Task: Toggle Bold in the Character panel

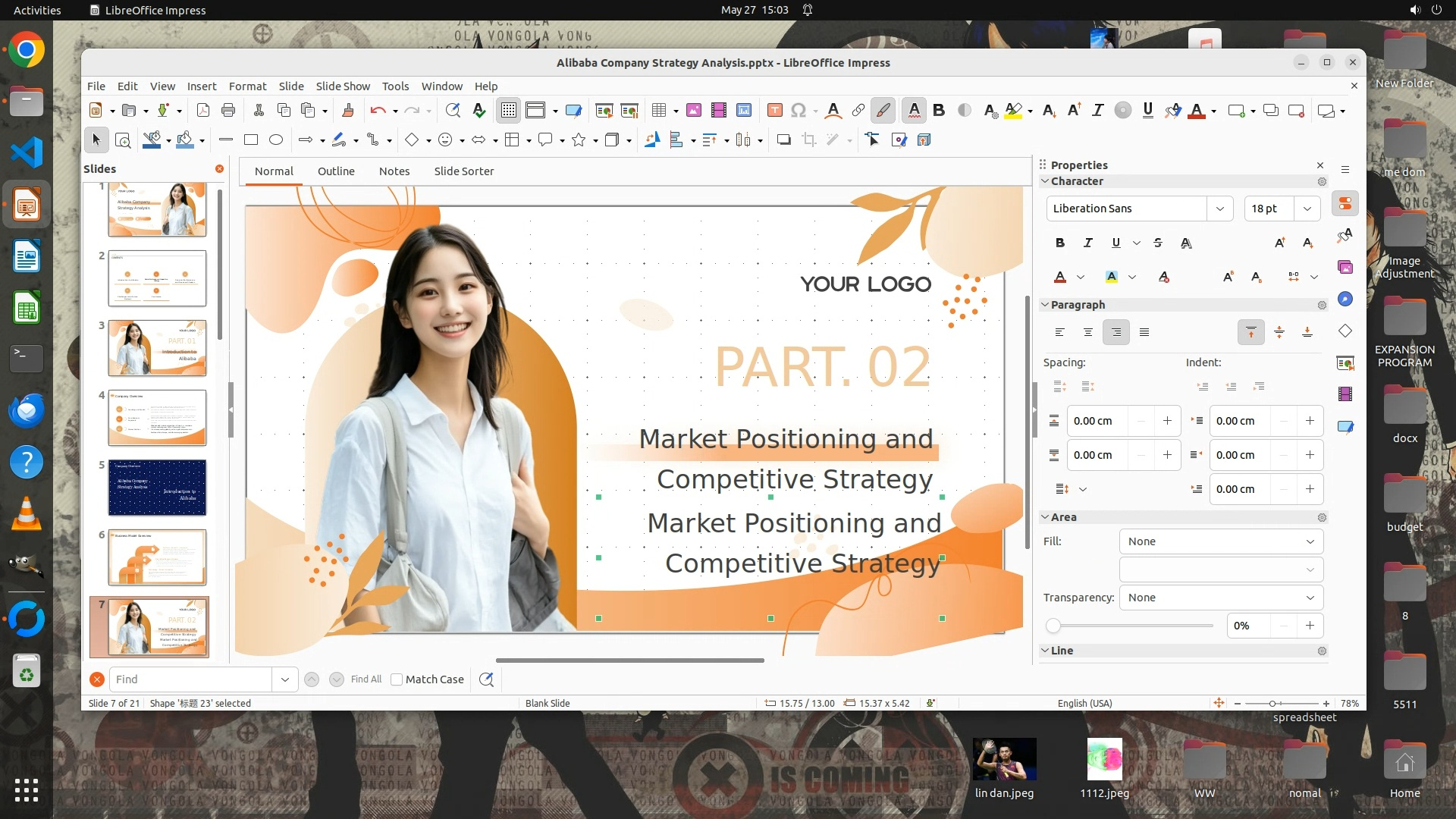Action: (1059, 243)
